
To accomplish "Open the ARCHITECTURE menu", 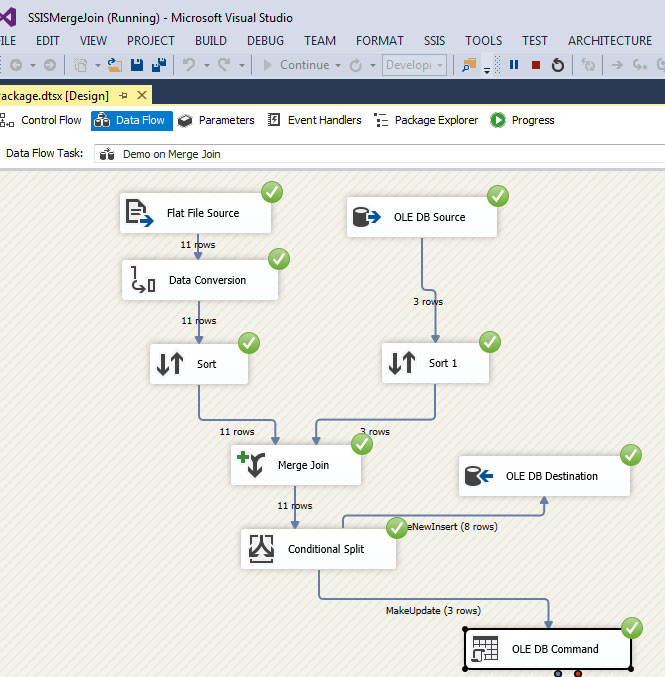I will [610, 41].
